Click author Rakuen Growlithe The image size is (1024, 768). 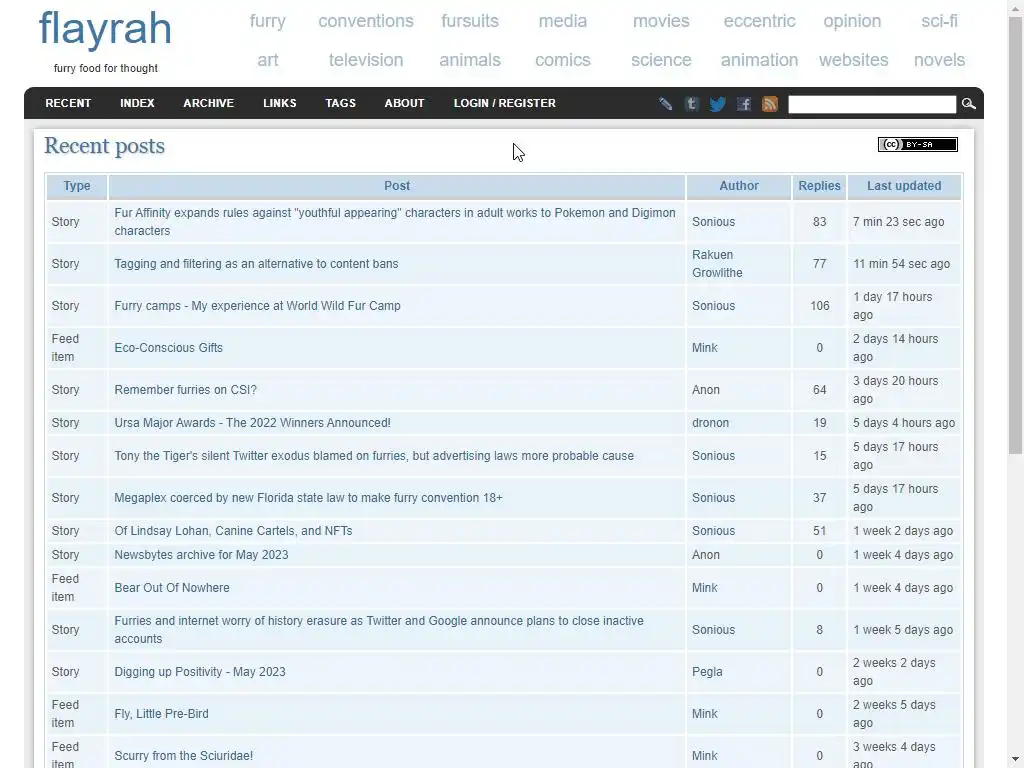717,264
